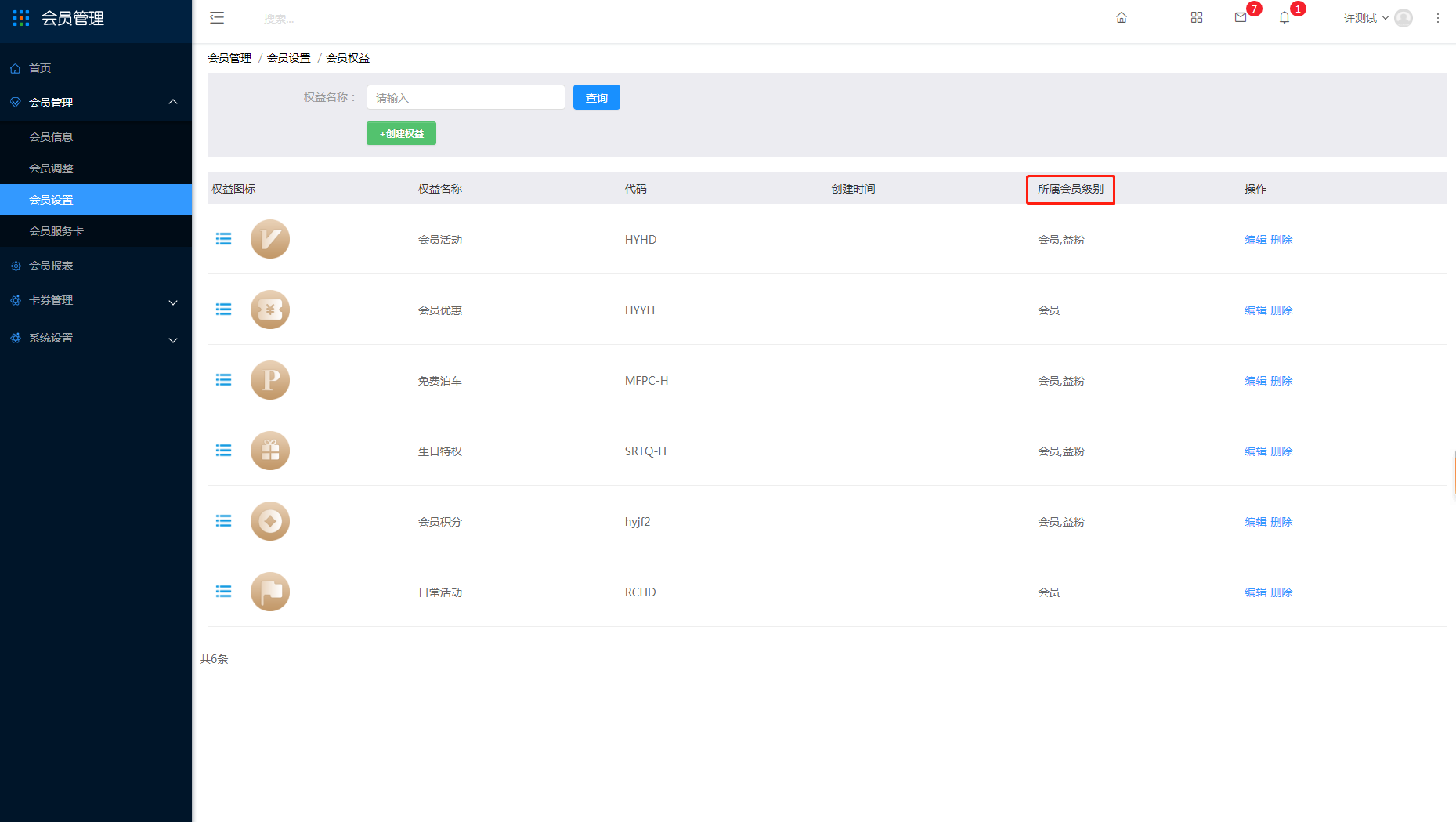Open the notifications bell icon
Image resolution: width=1456 pixels, height=822 pixels.
(1284, 17)
